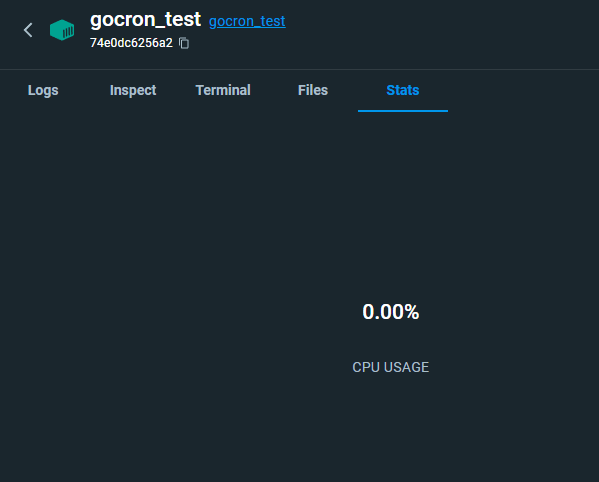Image resolution: width=599 pixels, height=482 pixels.
Task: Return to the containers list via back arrow
Action: (28, 30)
